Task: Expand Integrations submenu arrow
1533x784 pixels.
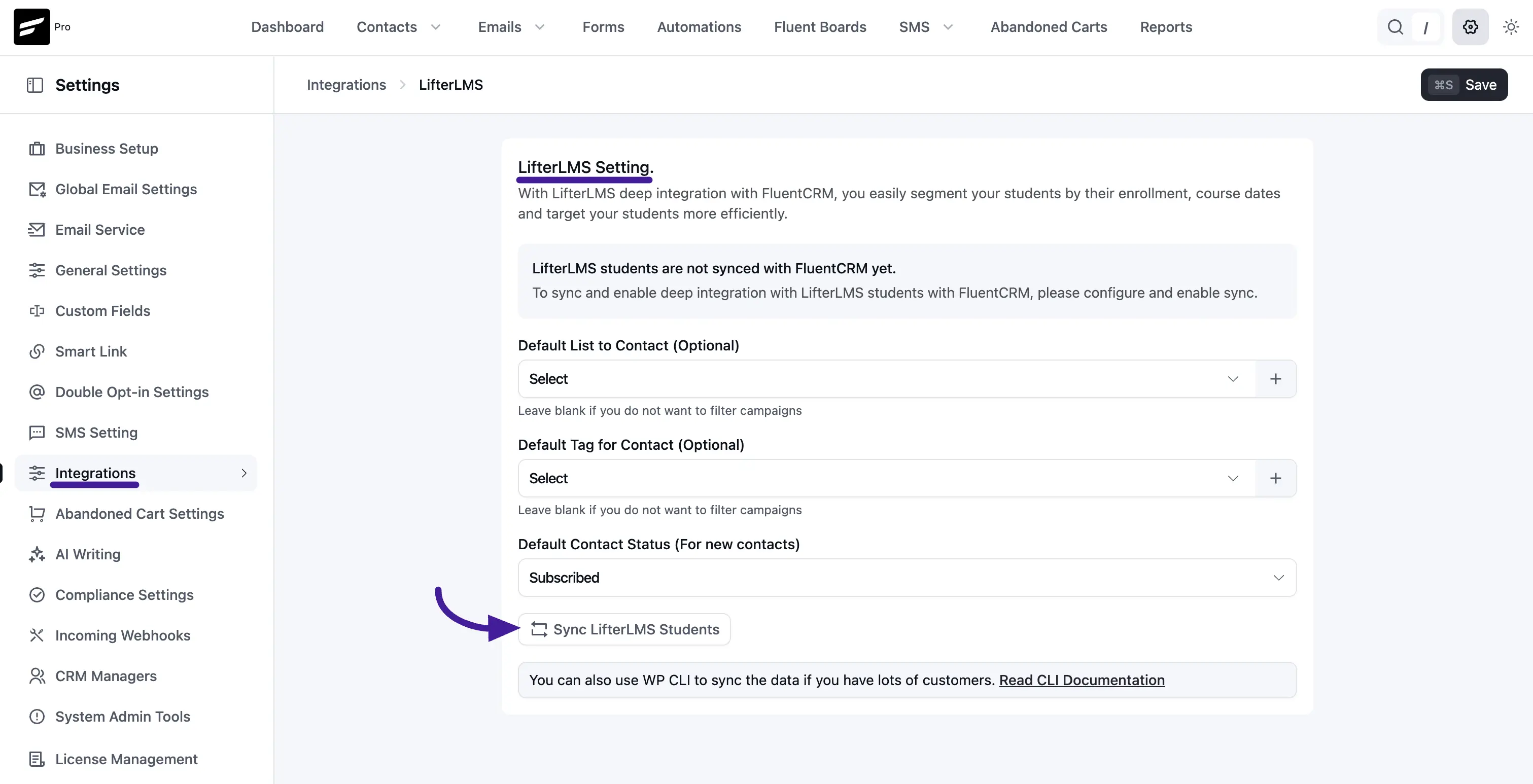Action: [x=243, y=473]
